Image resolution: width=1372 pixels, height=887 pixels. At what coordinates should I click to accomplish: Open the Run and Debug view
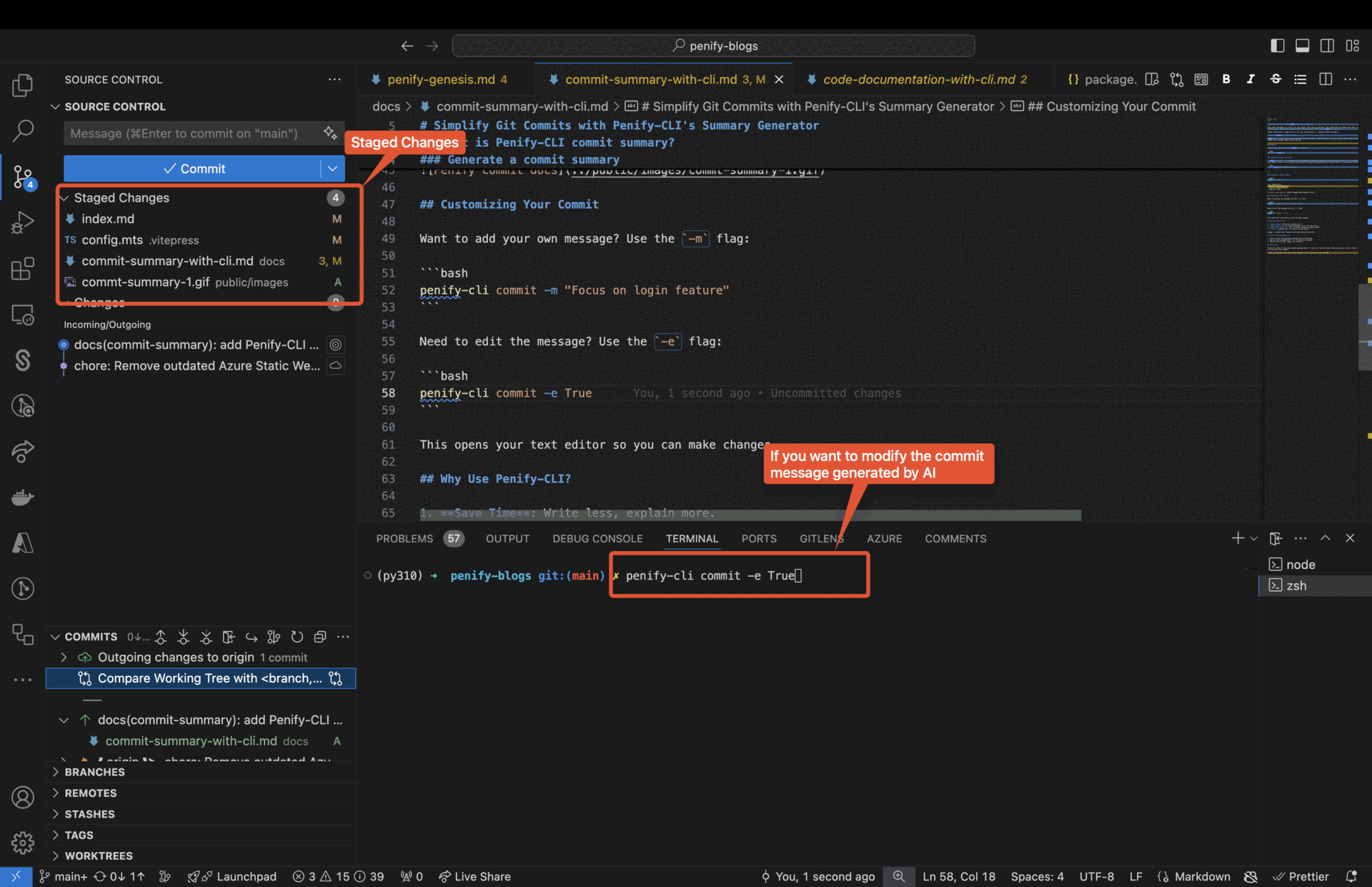[x=22, y=222]
